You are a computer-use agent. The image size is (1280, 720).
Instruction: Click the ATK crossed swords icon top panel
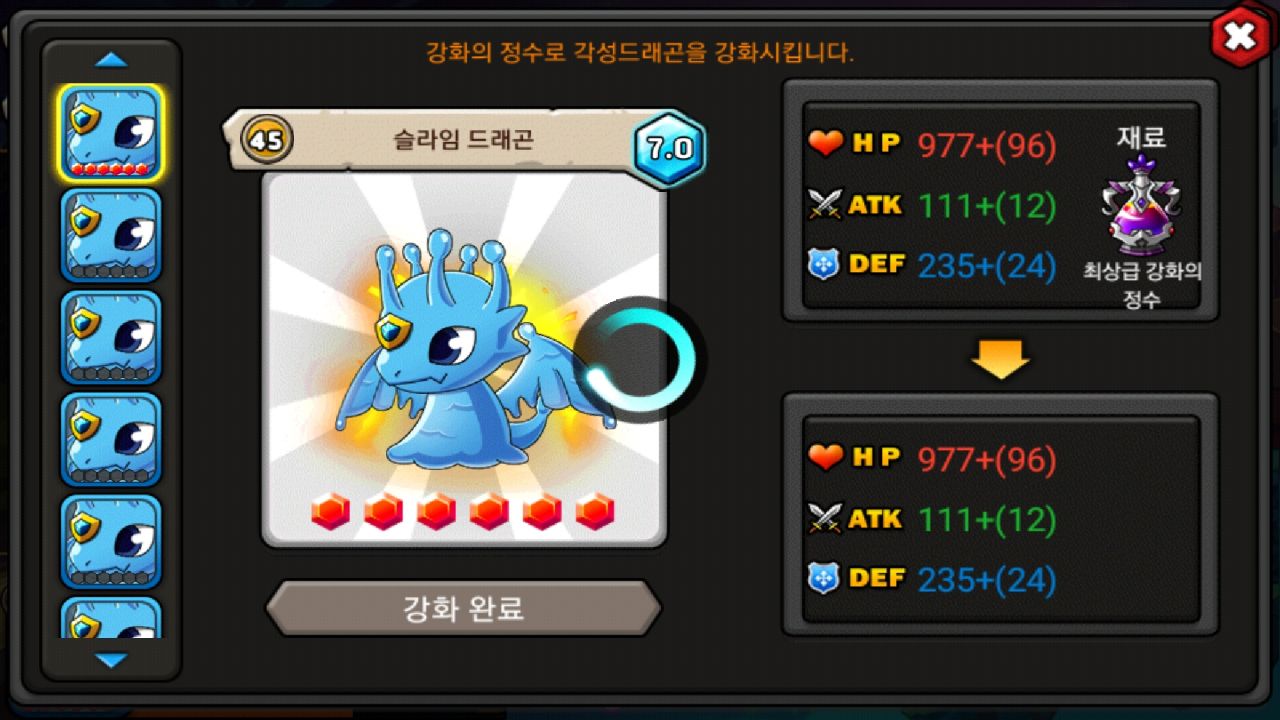coord(826,205)
